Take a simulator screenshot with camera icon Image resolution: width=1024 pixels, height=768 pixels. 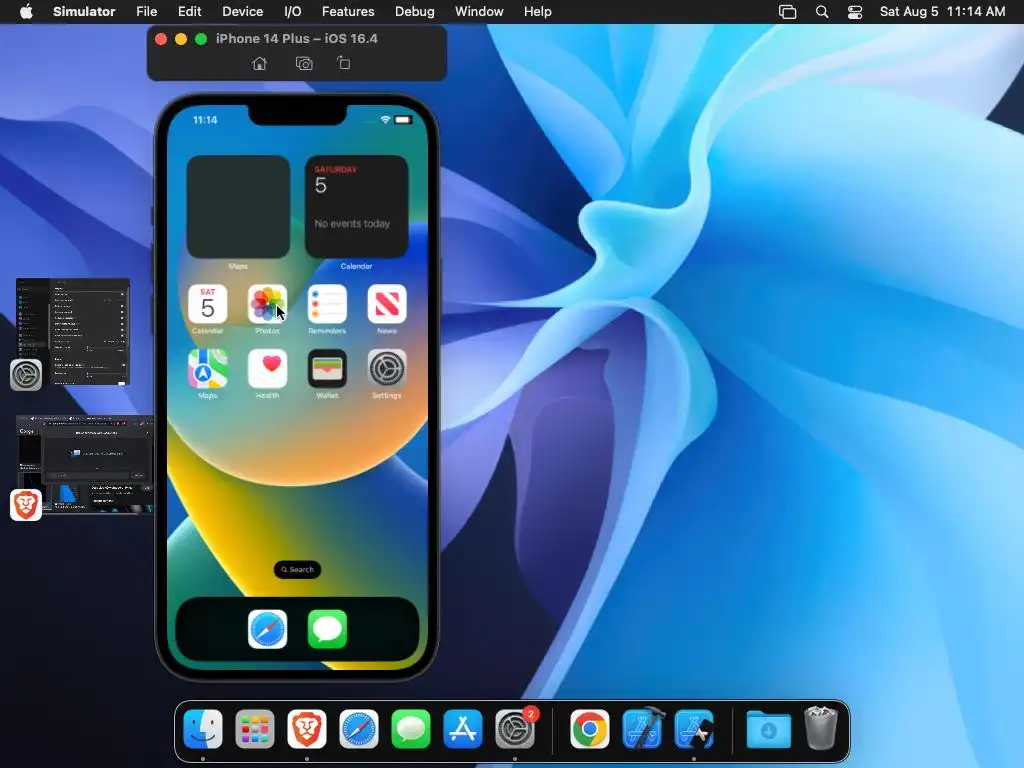tap(304, 63)
